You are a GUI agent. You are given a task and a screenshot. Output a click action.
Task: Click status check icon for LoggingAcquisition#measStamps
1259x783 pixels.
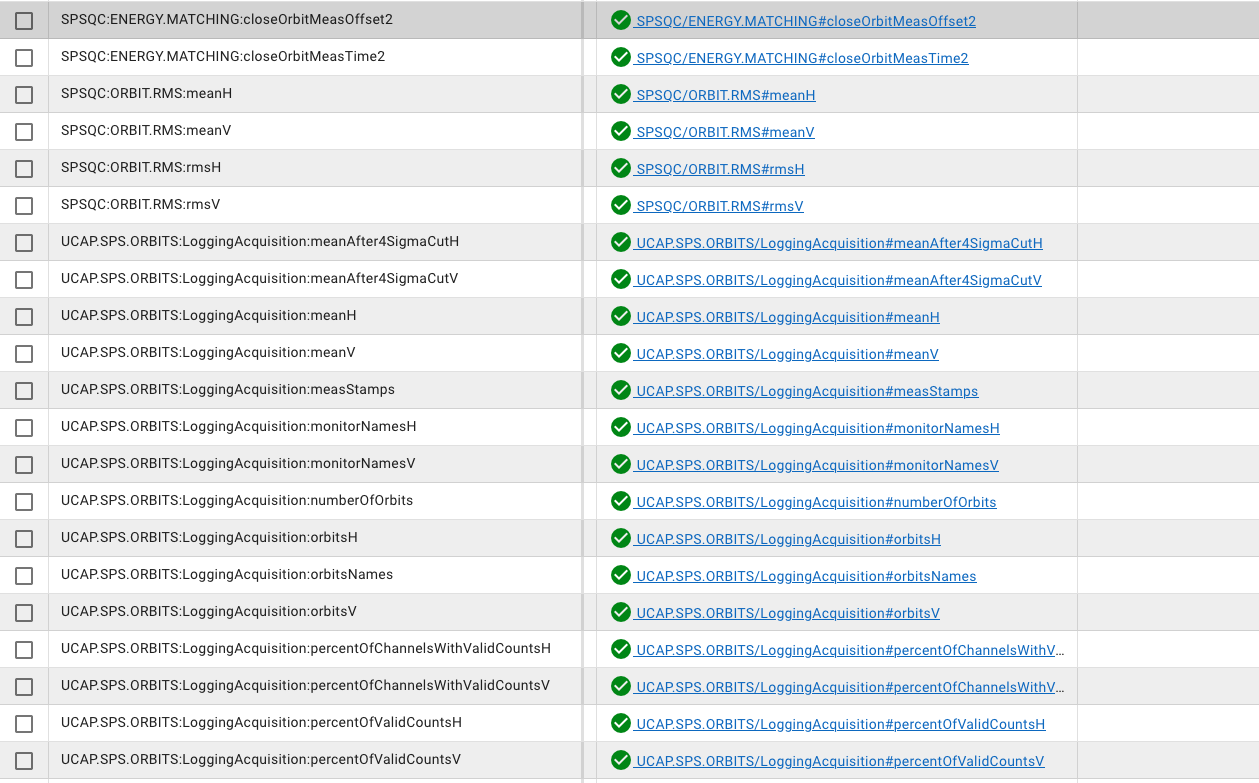(621, 390)
